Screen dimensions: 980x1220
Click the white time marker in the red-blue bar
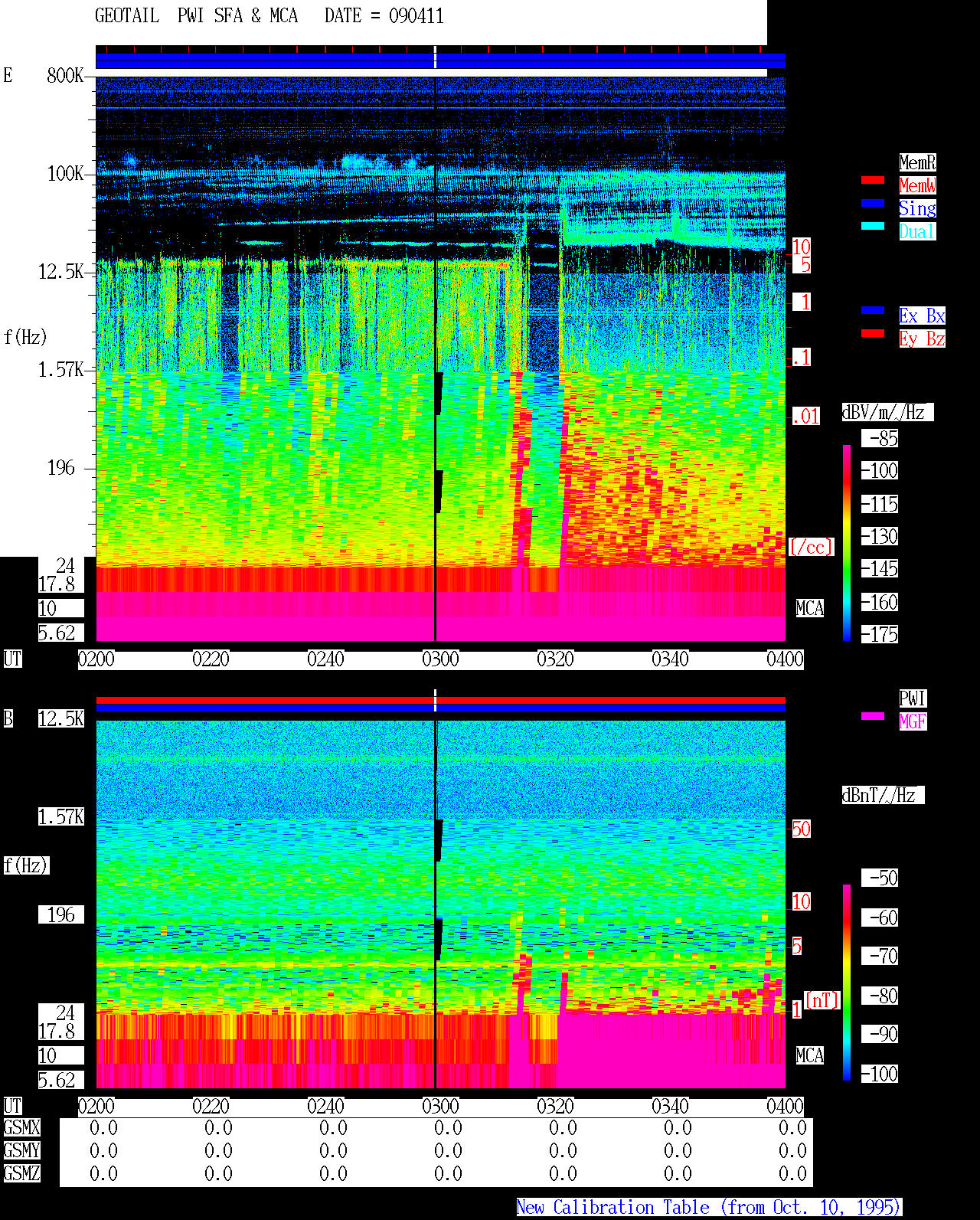pos(435,701)
